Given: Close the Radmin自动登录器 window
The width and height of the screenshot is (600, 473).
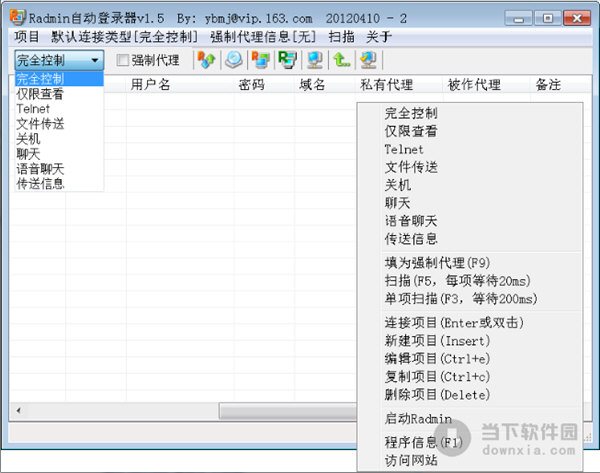Looking at the screenshot, I should click(577, 18).
